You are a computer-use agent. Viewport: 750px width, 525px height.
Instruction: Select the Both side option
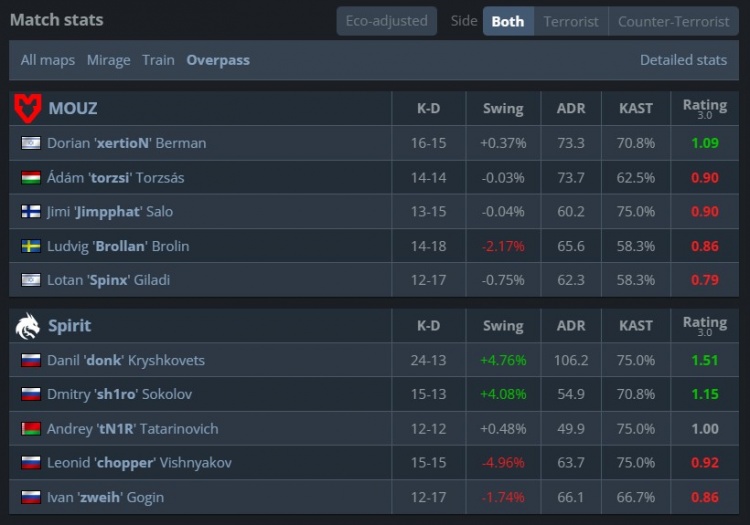coord(508,21)
